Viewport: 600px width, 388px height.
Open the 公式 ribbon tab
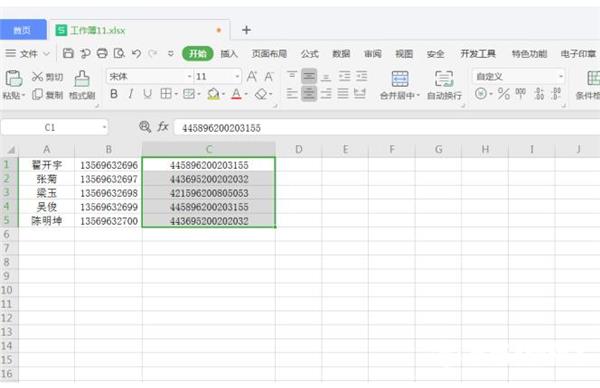pyautogui.click(x=310, y=54)
